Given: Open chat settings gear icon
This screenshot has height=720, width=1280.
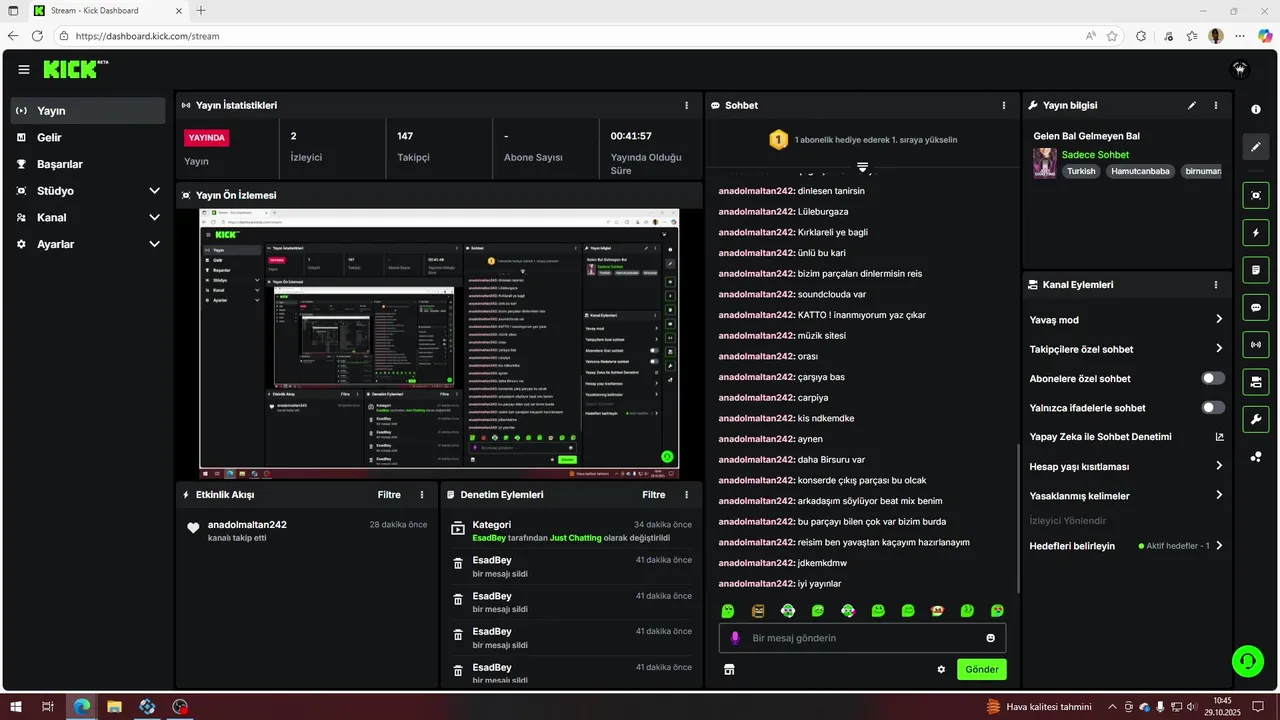Looking at the screenshot, I should 941,669.
